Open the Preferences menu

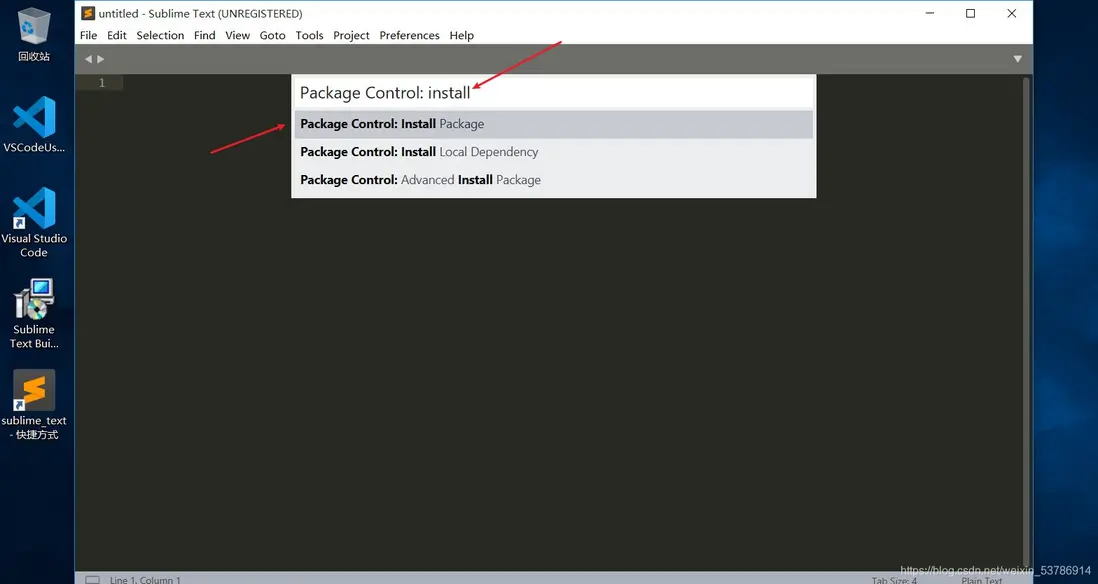tap(410, 35)
